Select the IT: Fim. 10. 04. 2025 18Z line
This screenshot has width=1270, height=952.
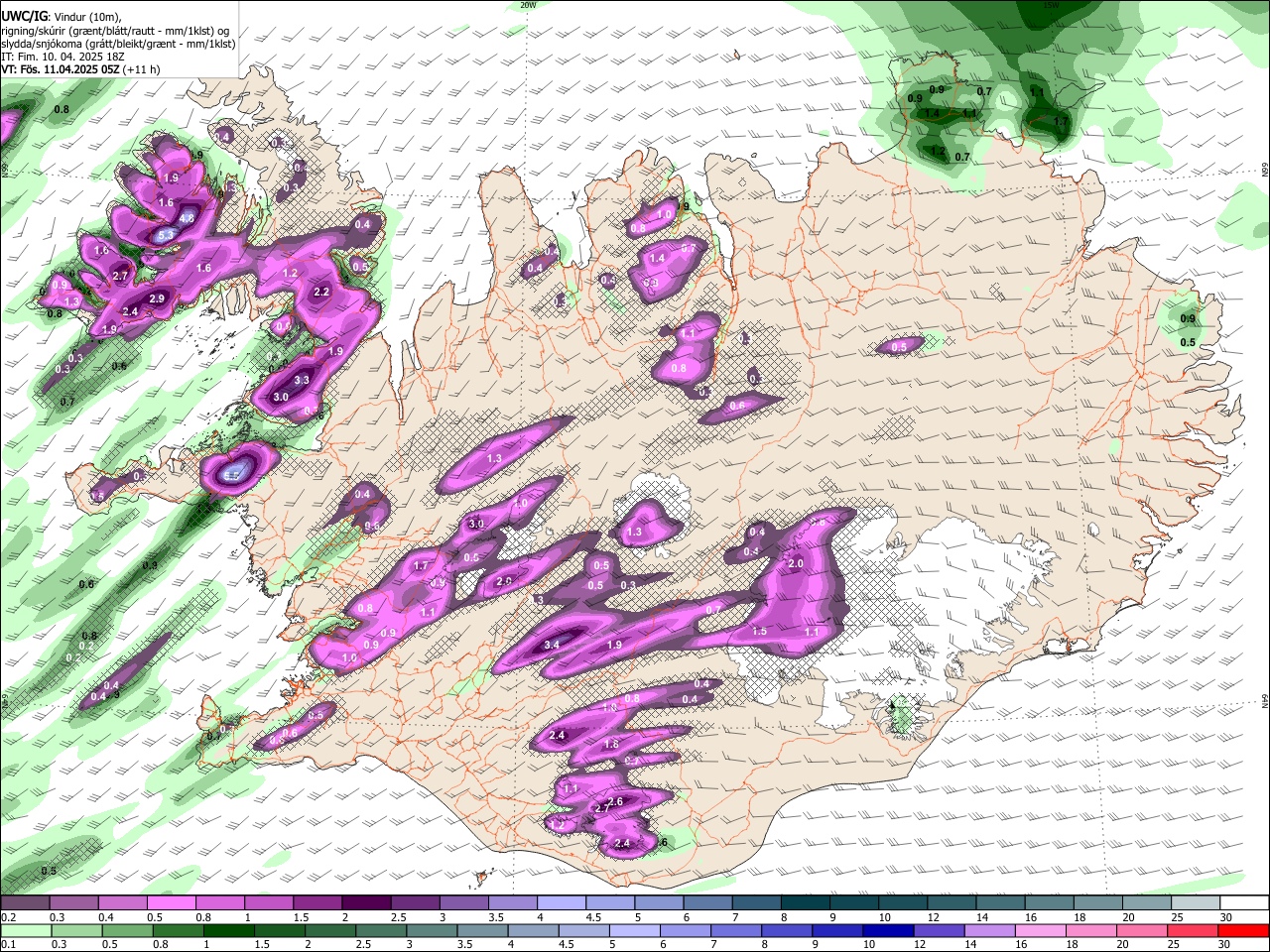(x=63, y=57)
